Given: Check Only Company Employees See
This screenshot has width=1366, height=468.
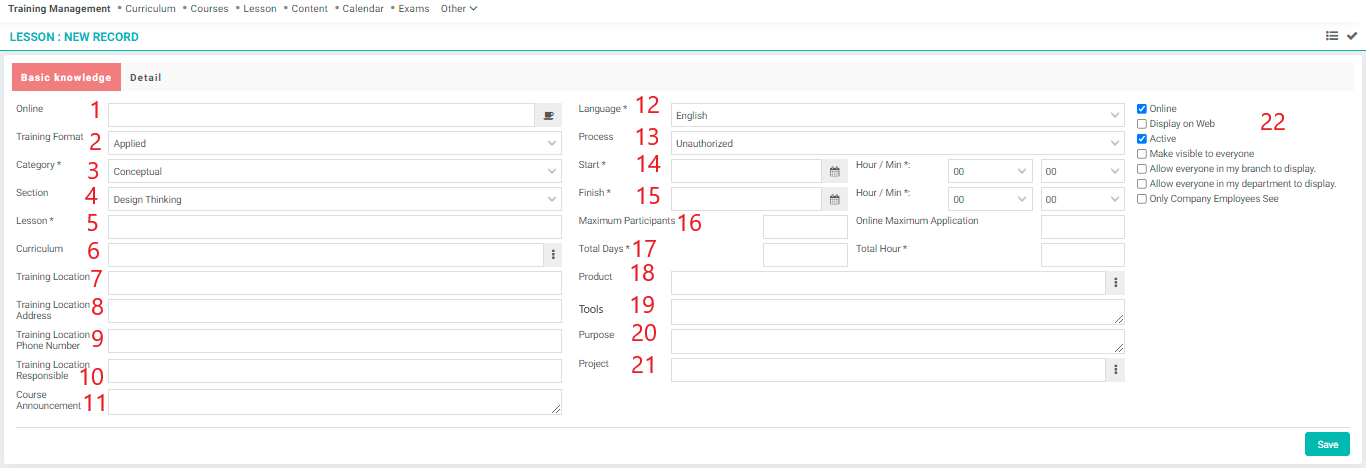Looking at the screenshot, I should (x=1142, y=199).
